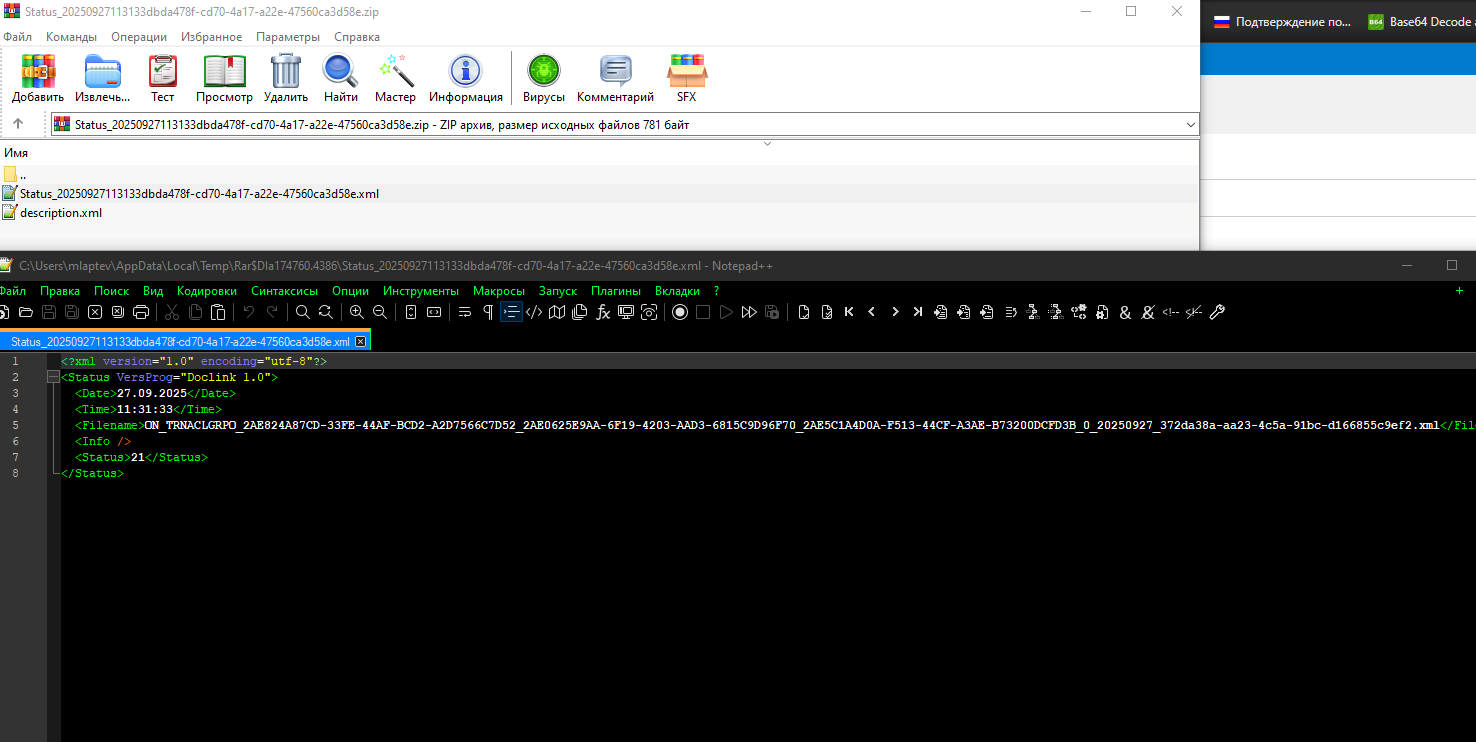
Task: Open the Избранное menu in WinRAR
Action: click(212, 37)
